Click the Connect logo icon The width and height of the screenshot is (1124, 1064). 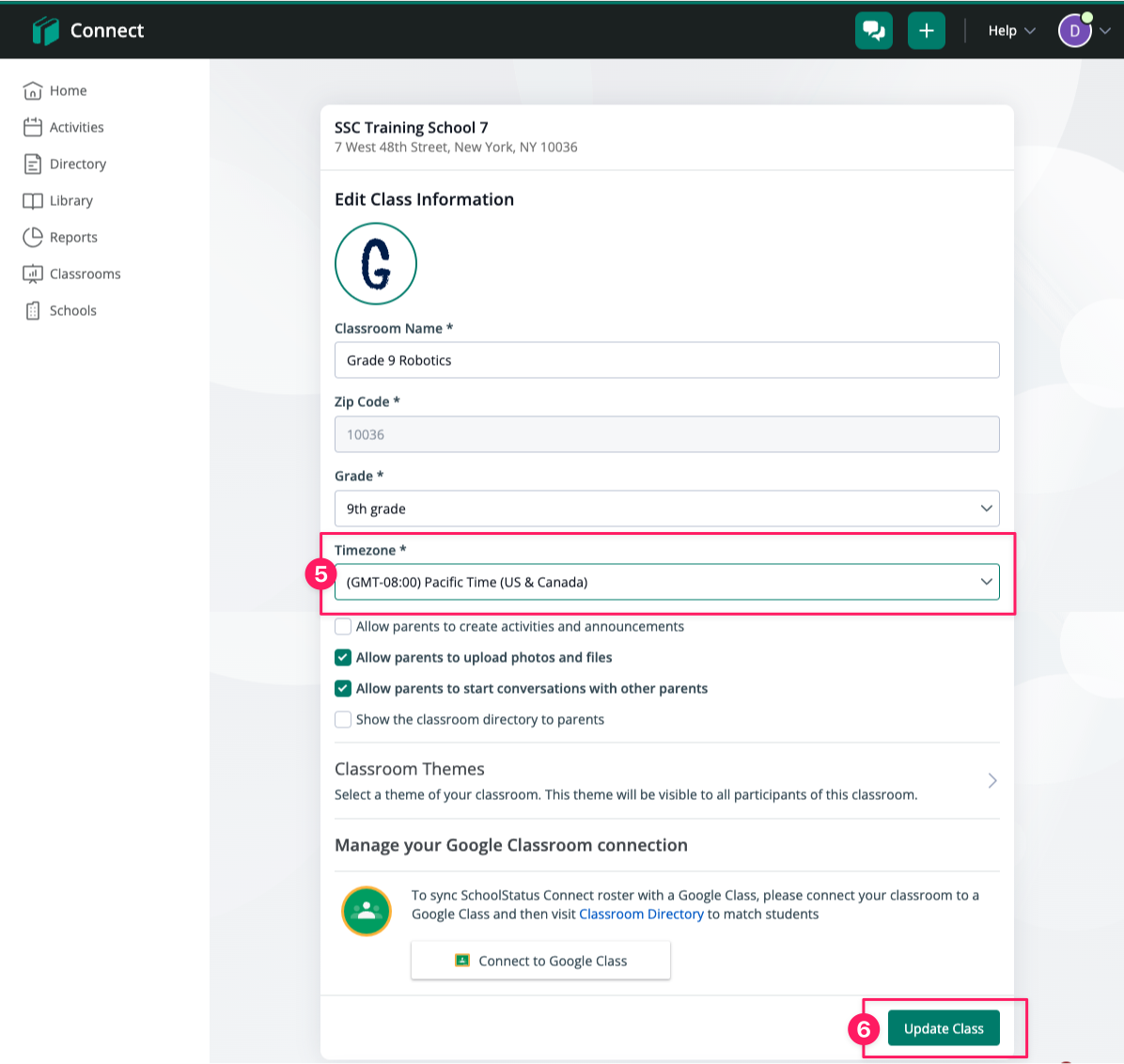point(46,30)
